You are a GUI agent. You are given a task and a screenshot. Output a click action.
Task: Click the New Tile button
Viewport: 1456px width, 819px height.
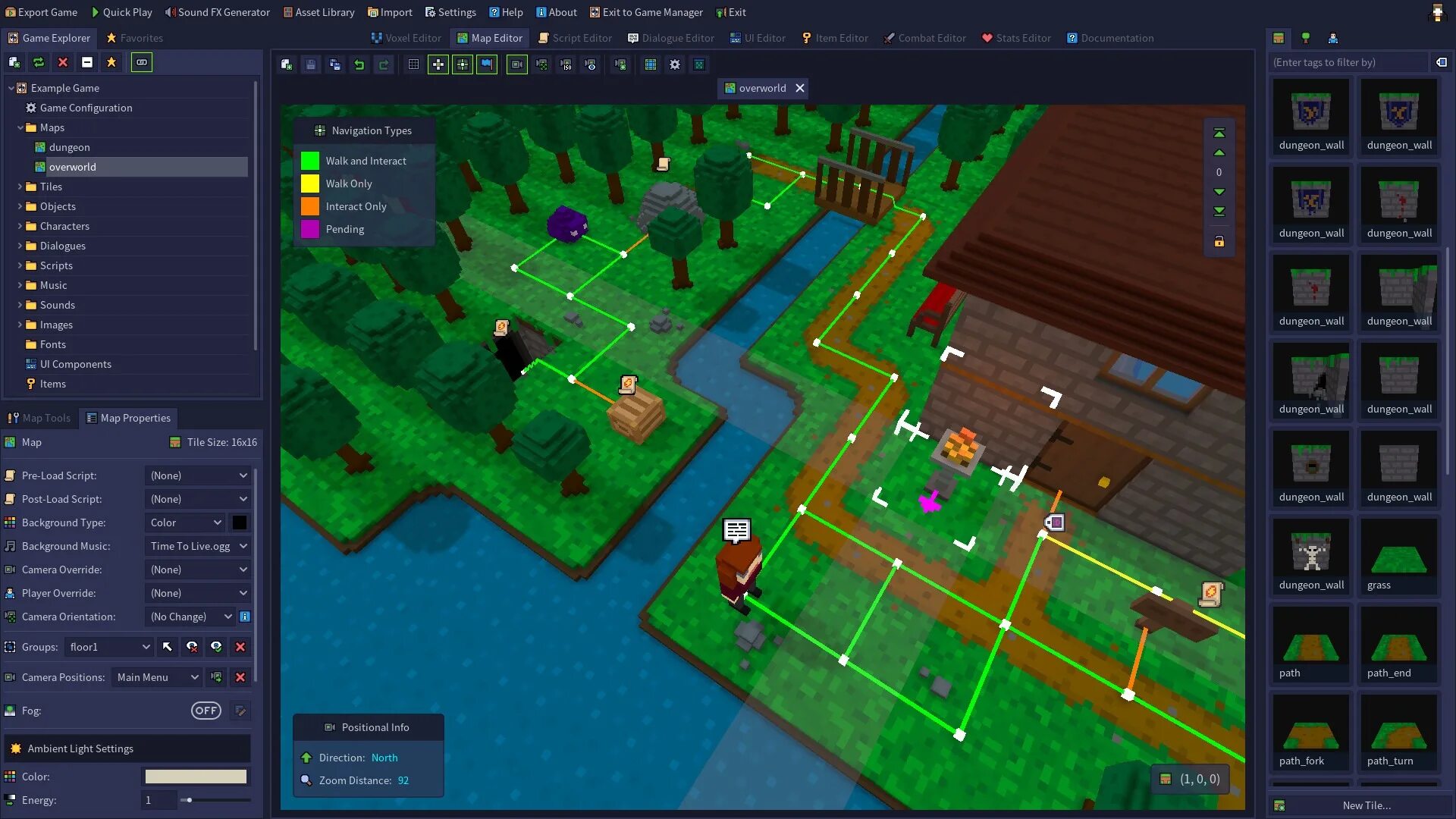(1365, 805)
